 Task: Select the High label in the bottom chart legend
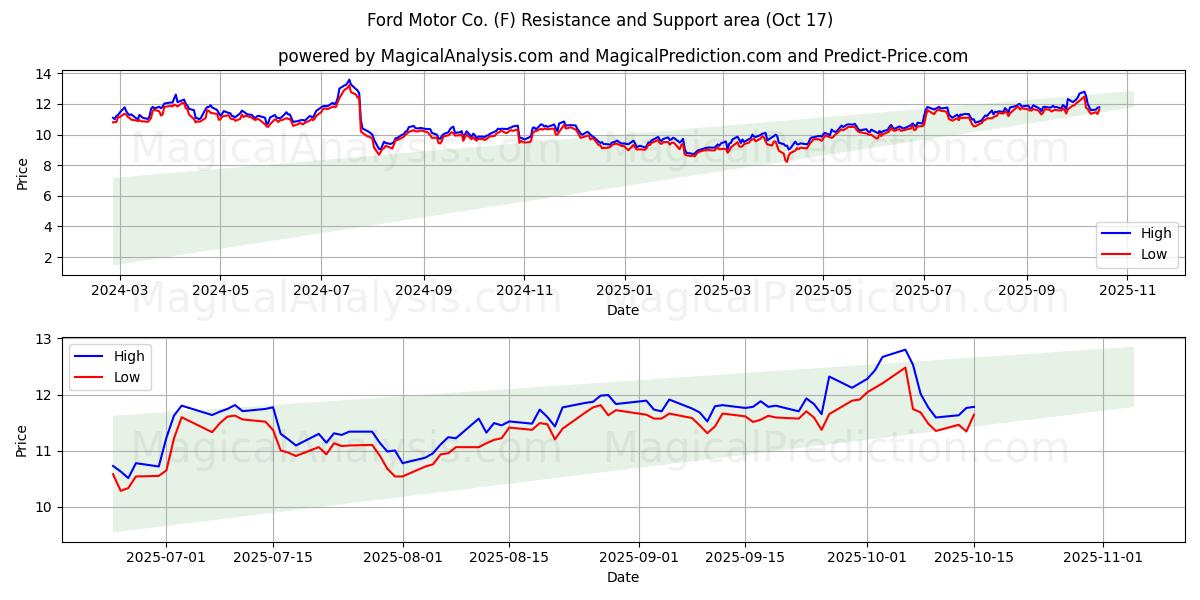pos(129,356)
